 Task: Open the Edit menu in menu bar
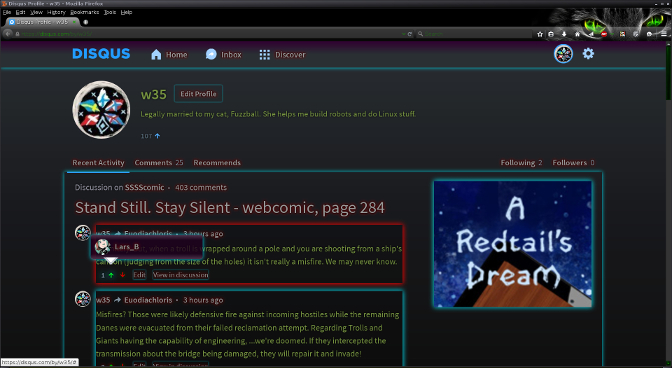tap(20, 12)
